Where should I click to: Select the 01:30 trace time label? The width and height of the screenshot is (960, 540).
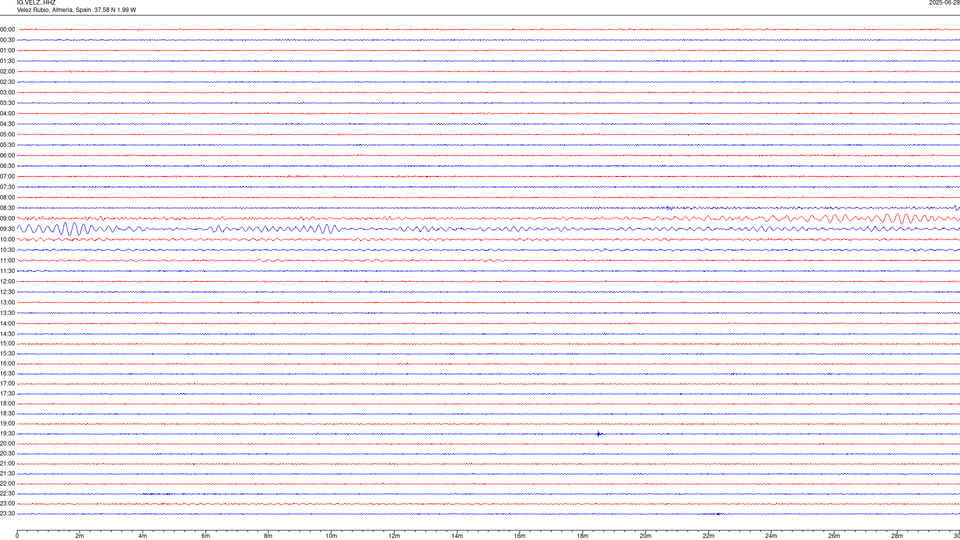tap(7, 61)
